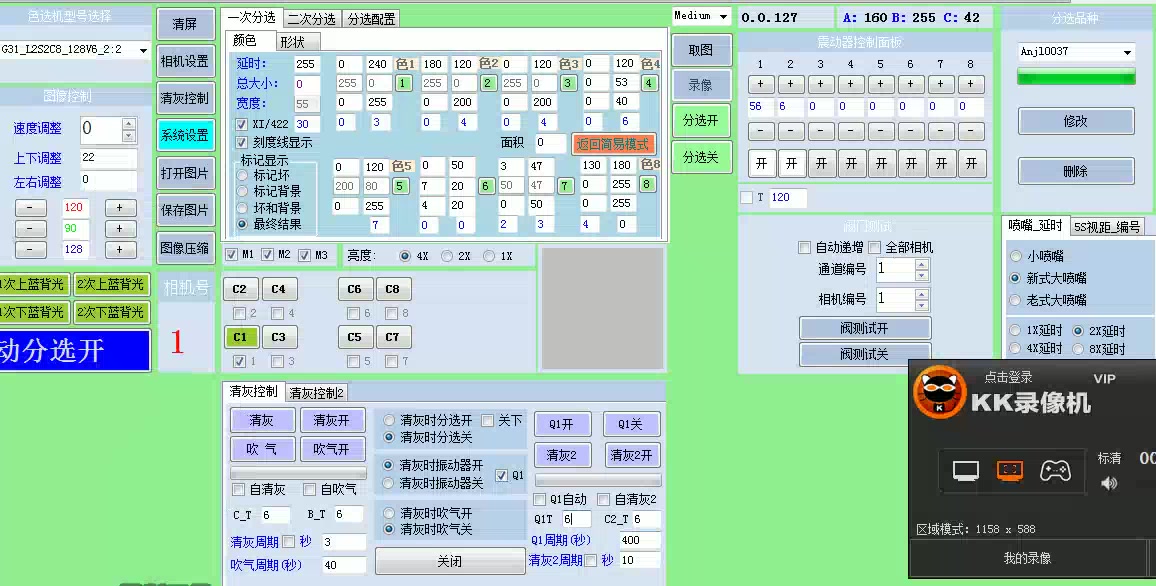Switch to the 形状 tab
The height and width of the screenshot is (586, 1156).
point(292,42)
